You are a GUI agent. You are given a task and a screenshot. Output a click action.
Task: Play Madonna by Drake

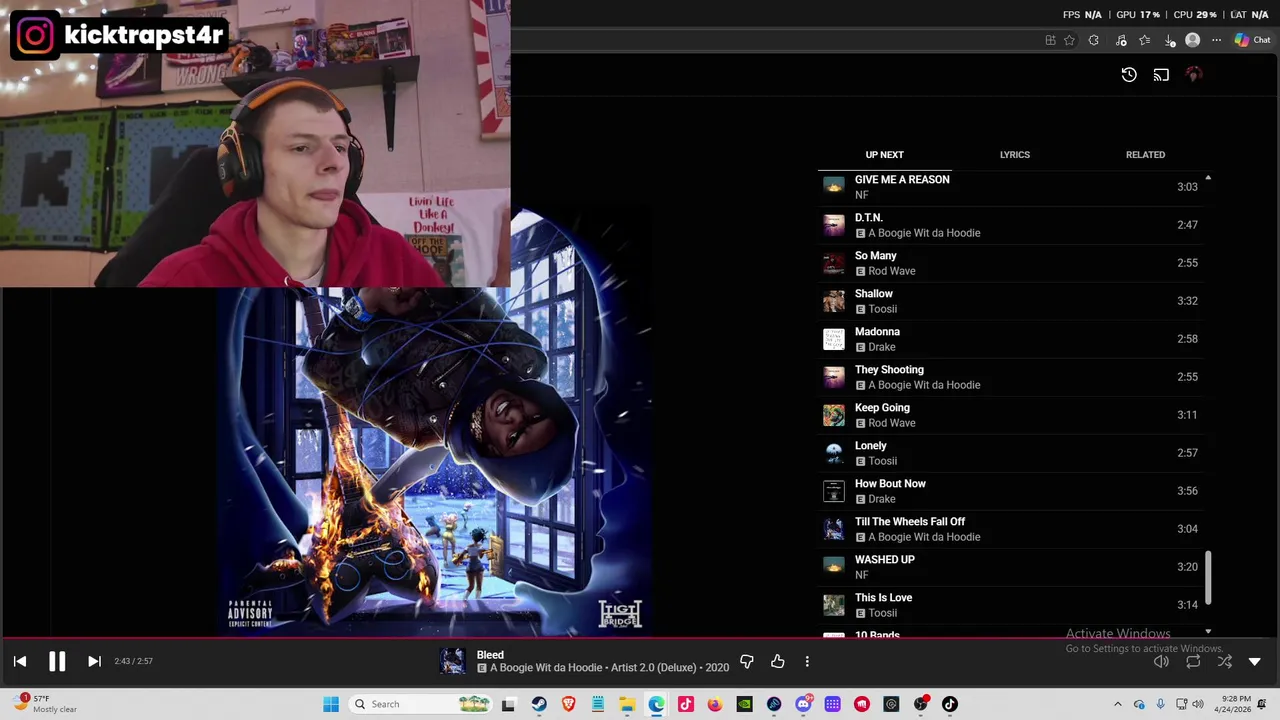tap(1010, 339)
